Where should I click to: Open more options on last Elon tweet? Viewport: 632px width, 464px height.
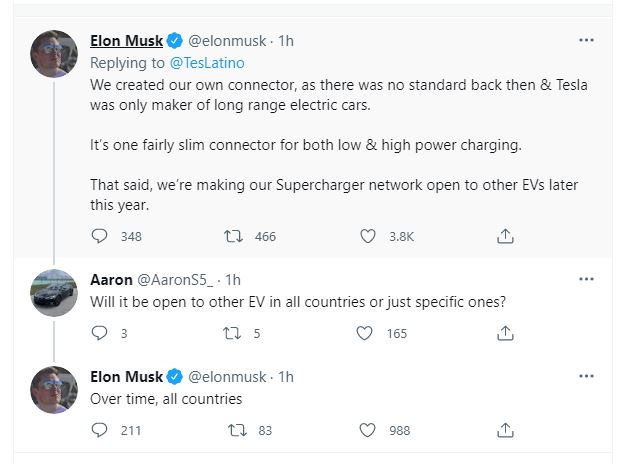click(587, 377)
